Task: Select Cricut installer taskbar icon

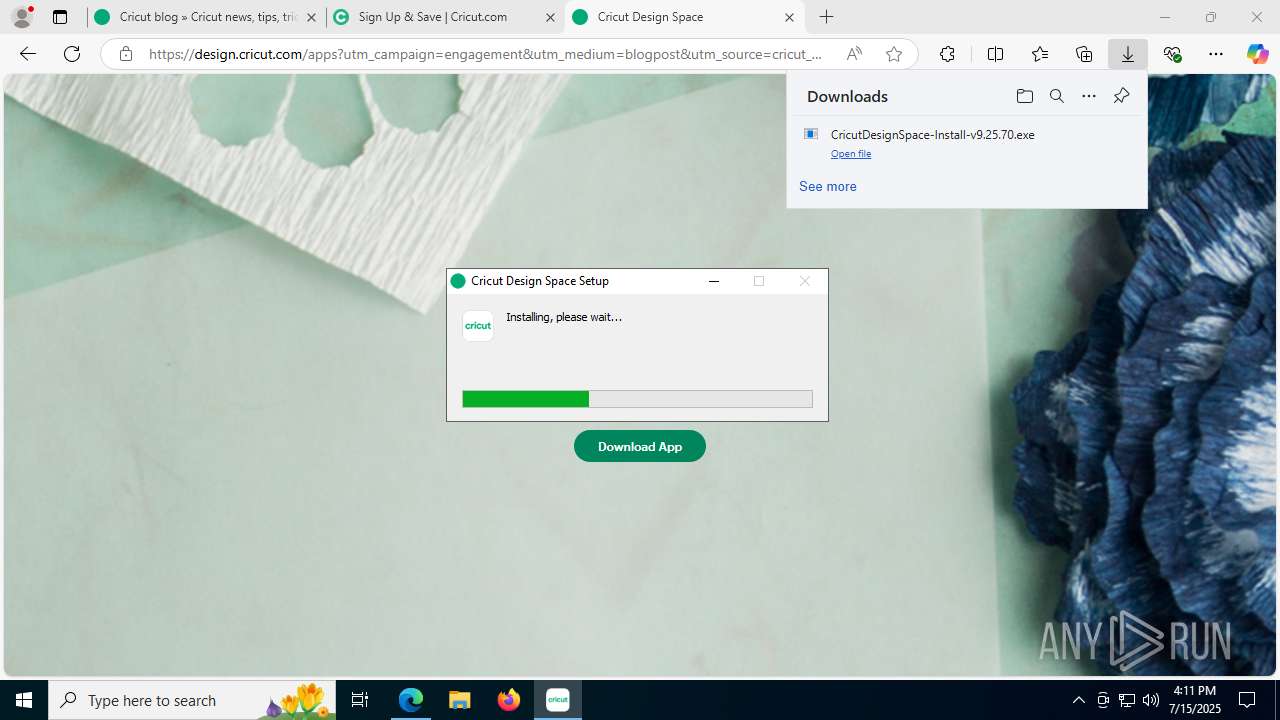Action: 558,700
